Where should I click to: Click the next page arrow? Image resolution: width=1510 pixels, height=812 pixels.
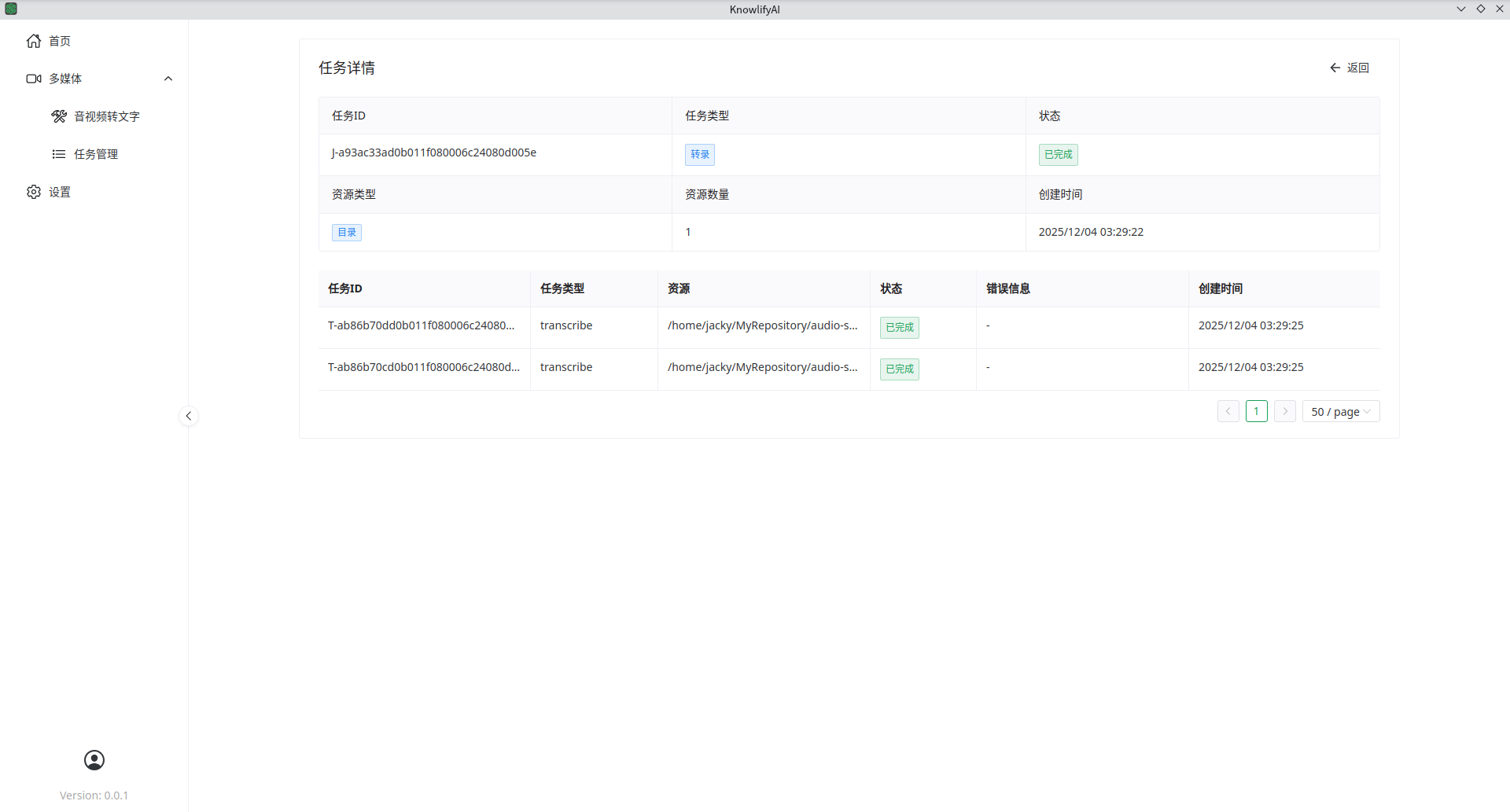point(1285,412)
